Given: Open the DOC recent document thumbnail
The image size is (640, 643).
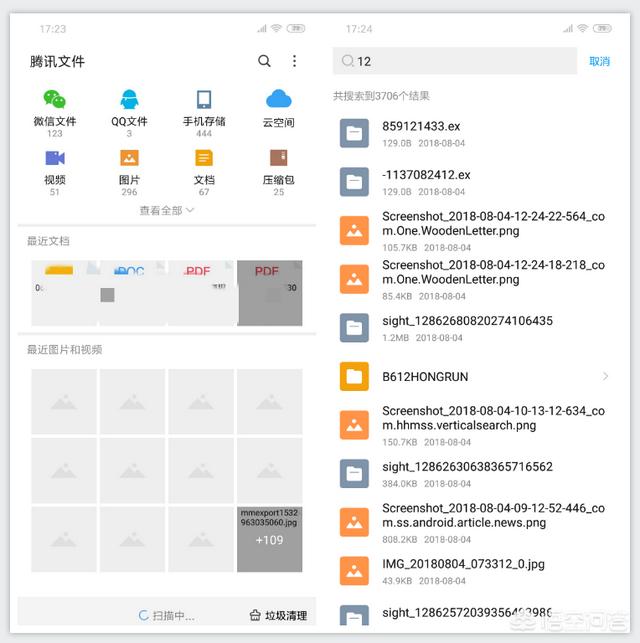Looking at the screenshot, I should tap(133, 293).
